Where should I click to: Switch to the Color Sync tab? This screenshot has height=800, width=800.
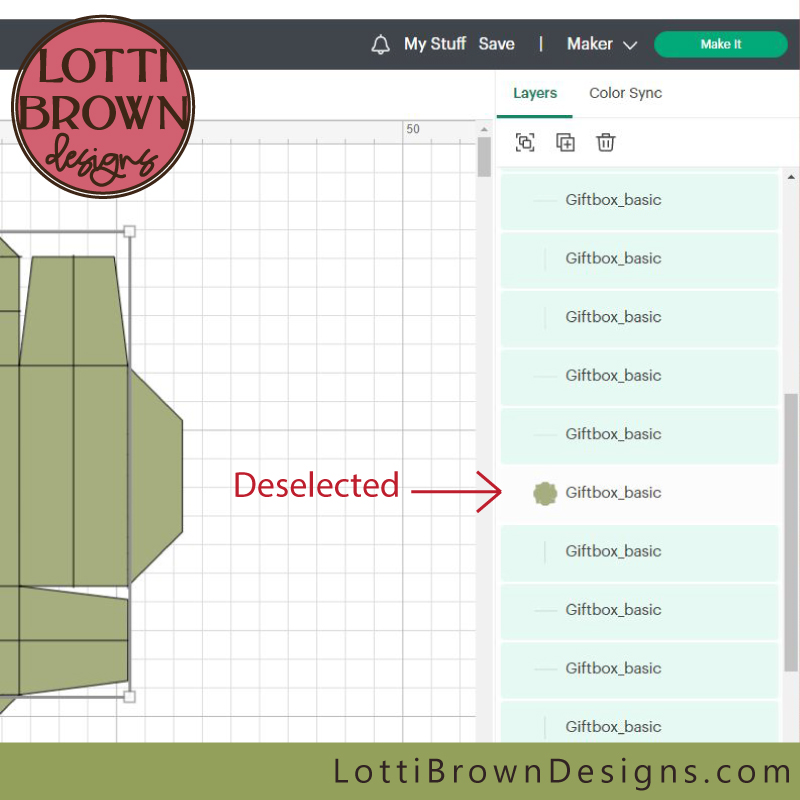[625, 93]
